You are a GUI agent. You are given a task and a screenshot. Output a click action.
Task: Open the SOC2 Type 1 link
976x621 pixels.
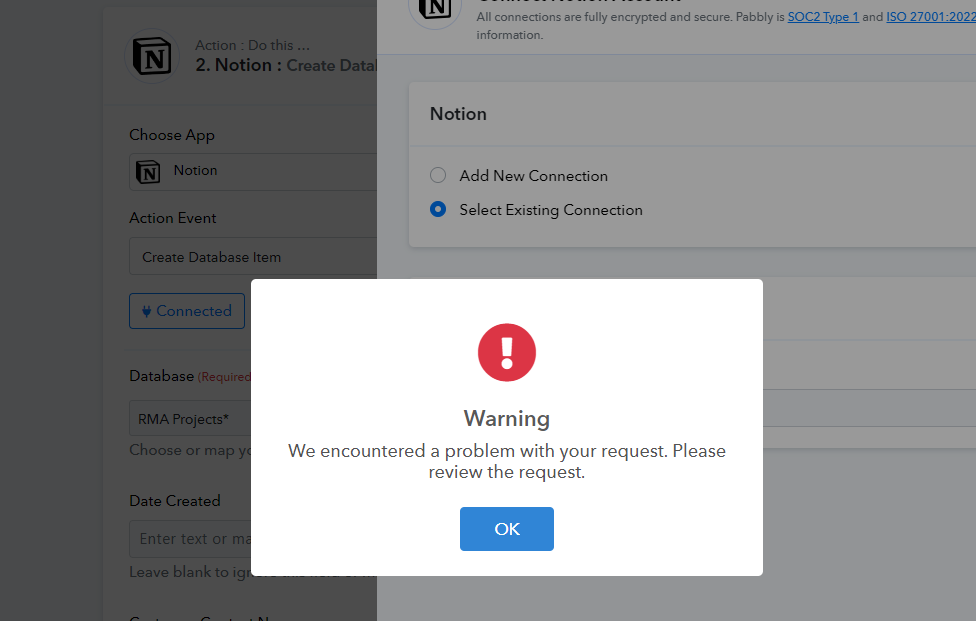click(823, 17)
